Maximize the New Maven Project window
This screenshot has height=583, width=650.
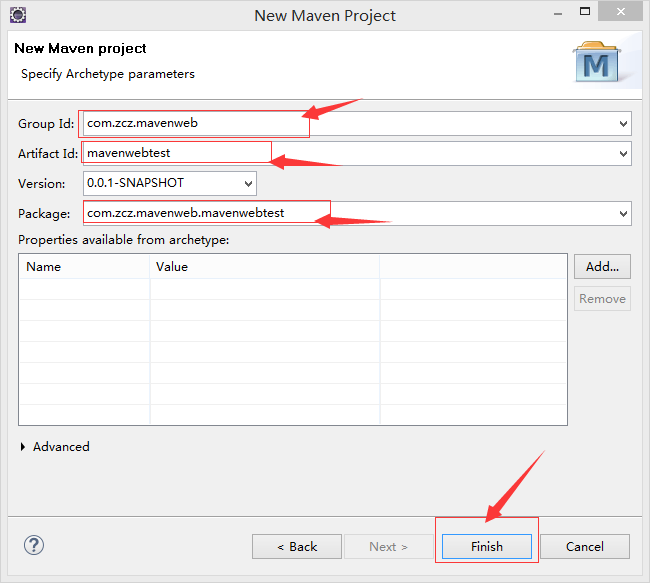click(x=585, y=12)
